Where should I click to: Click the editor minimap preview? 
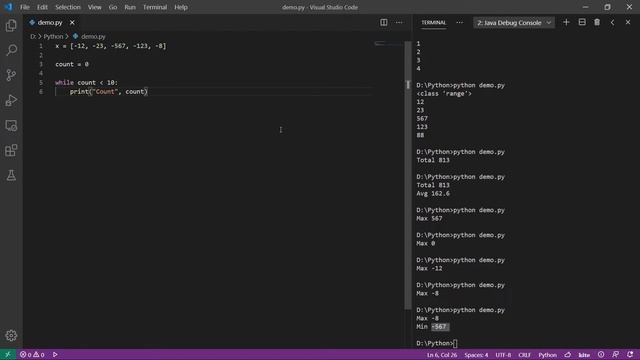tap(388, 43)
